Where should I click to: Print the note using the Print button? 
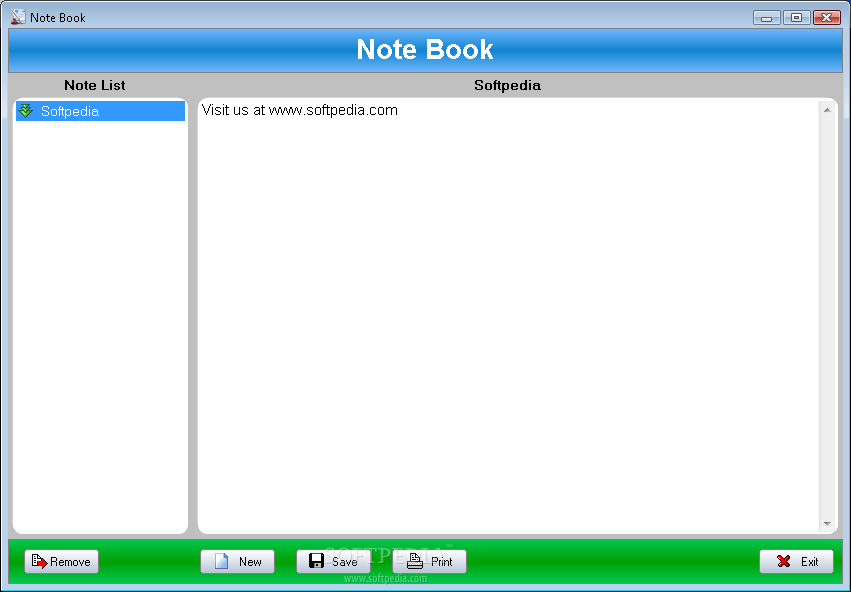click(x=429, y=561)
